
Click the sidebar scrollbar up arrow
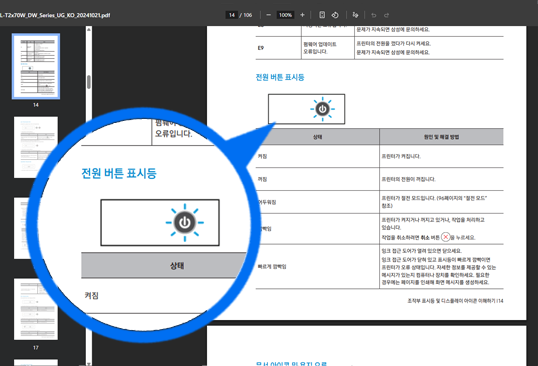[x=89, y=29]
